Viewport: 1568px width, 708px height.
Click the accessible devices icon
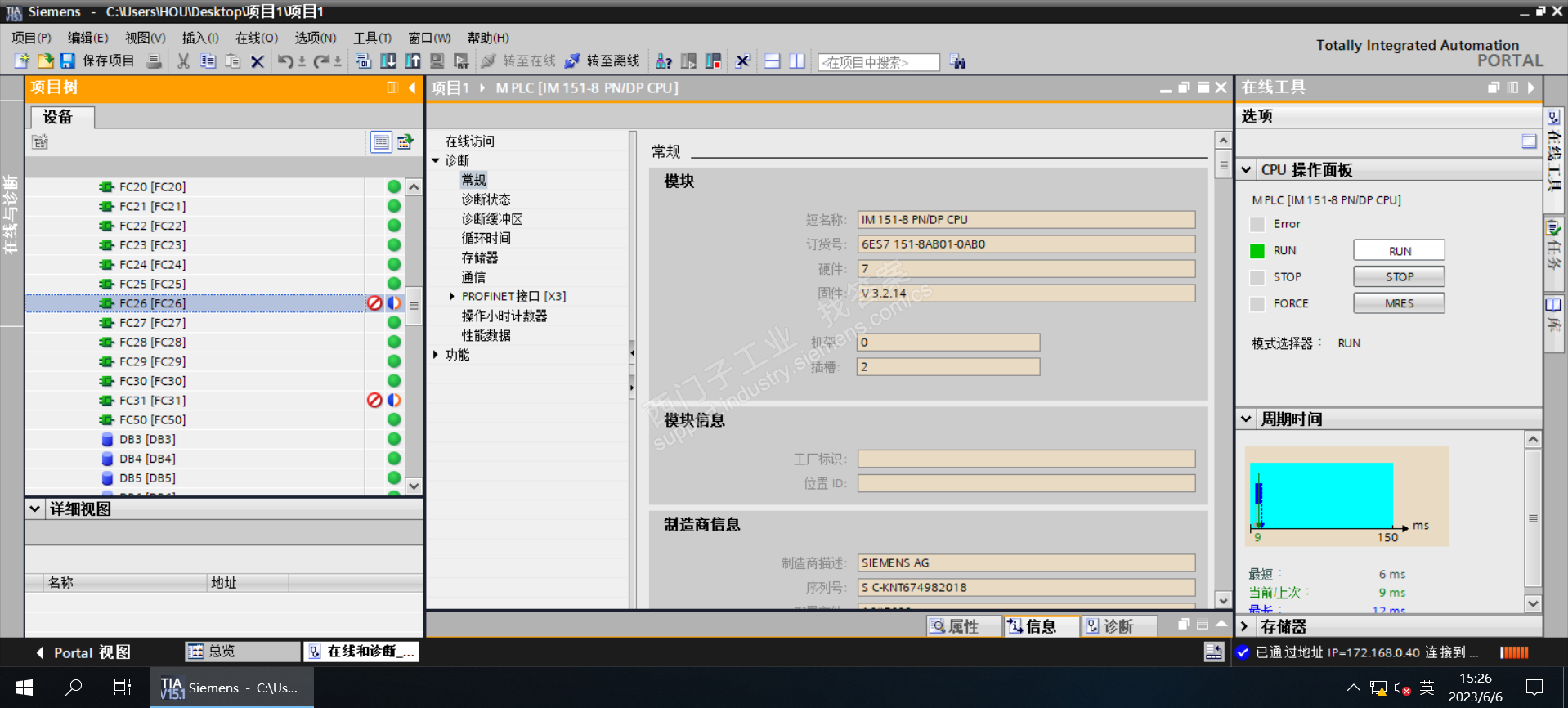(664, 61)
